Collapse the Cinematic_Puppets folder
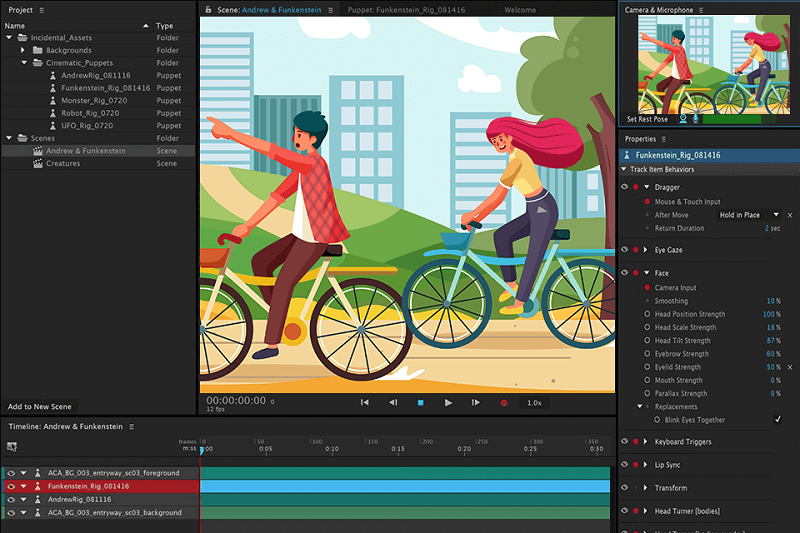The height and width of the screenshot is (533, 800). click(23, 62)
